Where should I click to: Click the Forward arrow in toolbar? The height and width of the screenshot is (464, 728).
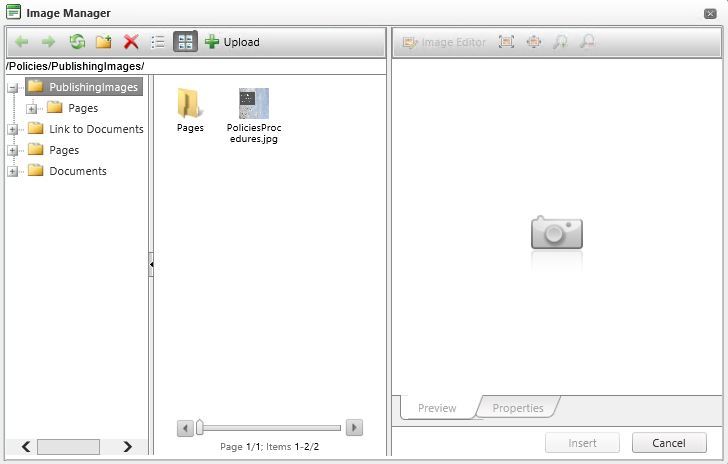48,42
